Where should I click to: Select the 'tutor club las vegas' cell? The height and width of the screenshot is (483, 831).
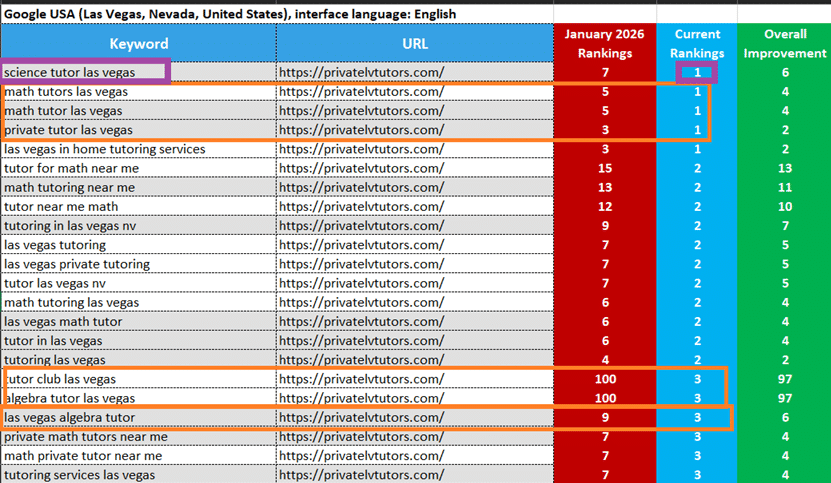(138, 379)
